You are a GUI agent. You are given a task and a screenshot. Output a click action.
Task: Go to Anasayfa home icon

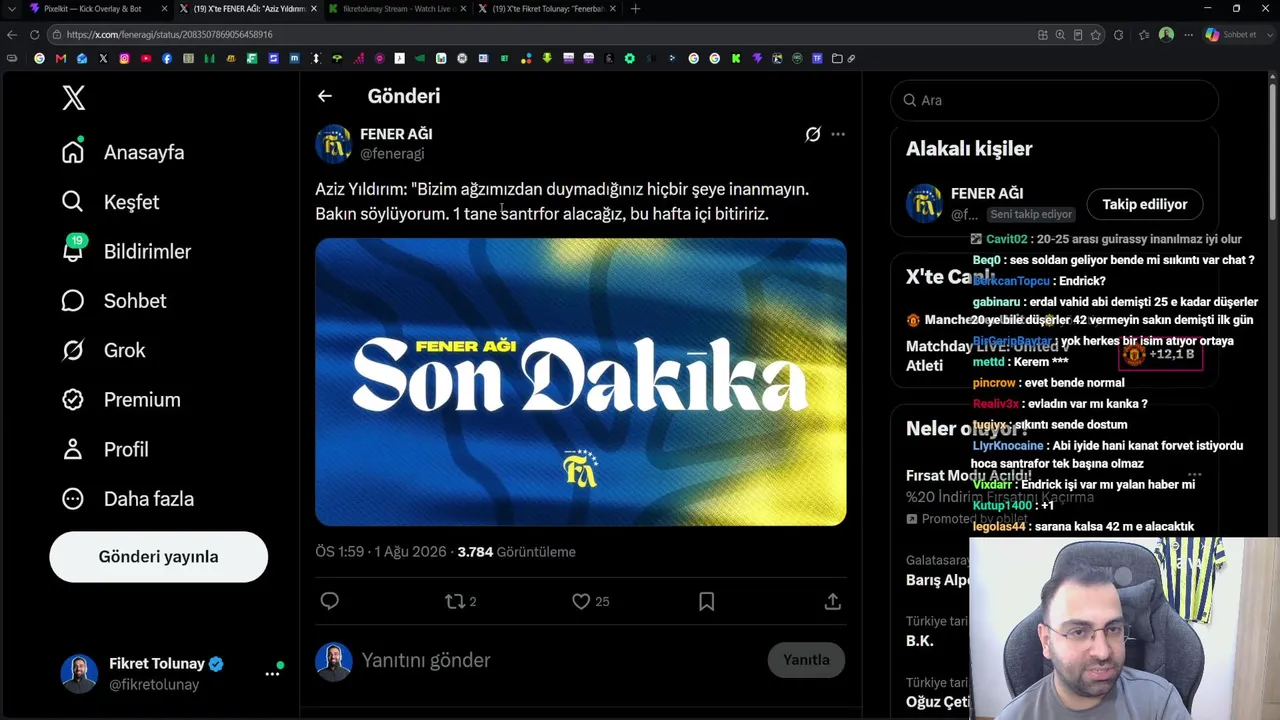click(72, 152)
